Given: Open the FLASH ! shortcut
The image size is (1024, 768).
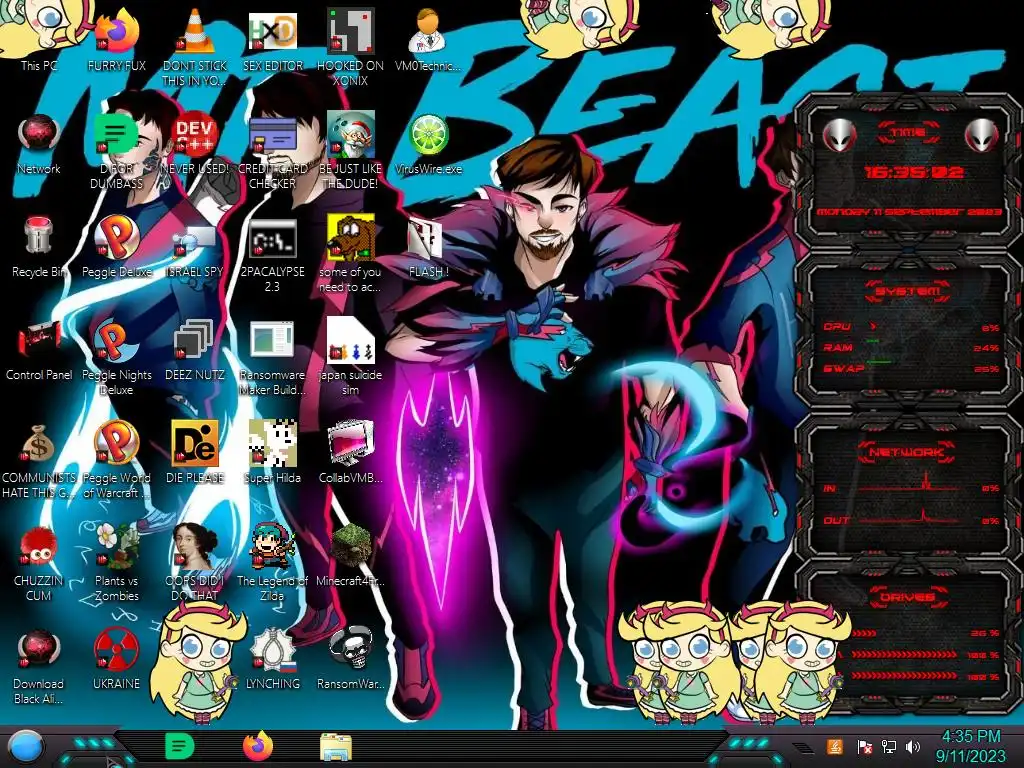Looking at the screenshot, I should (428, 248).
